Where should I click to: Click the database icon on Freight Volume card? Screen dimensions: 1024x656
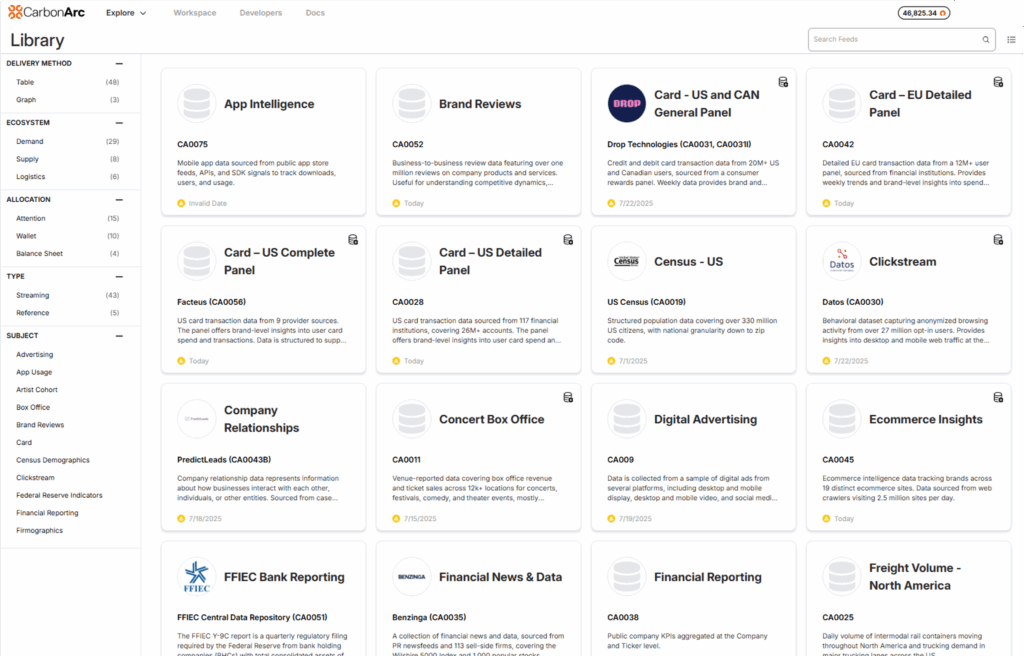841,576
